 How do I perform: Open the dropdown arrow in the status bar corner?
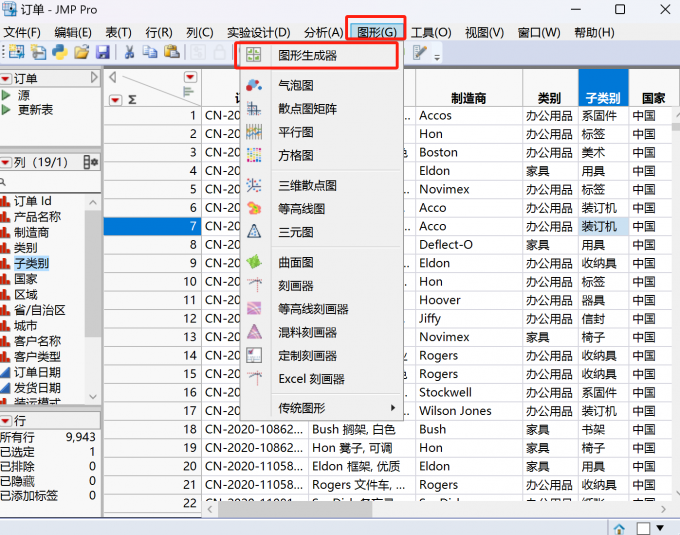660,528
